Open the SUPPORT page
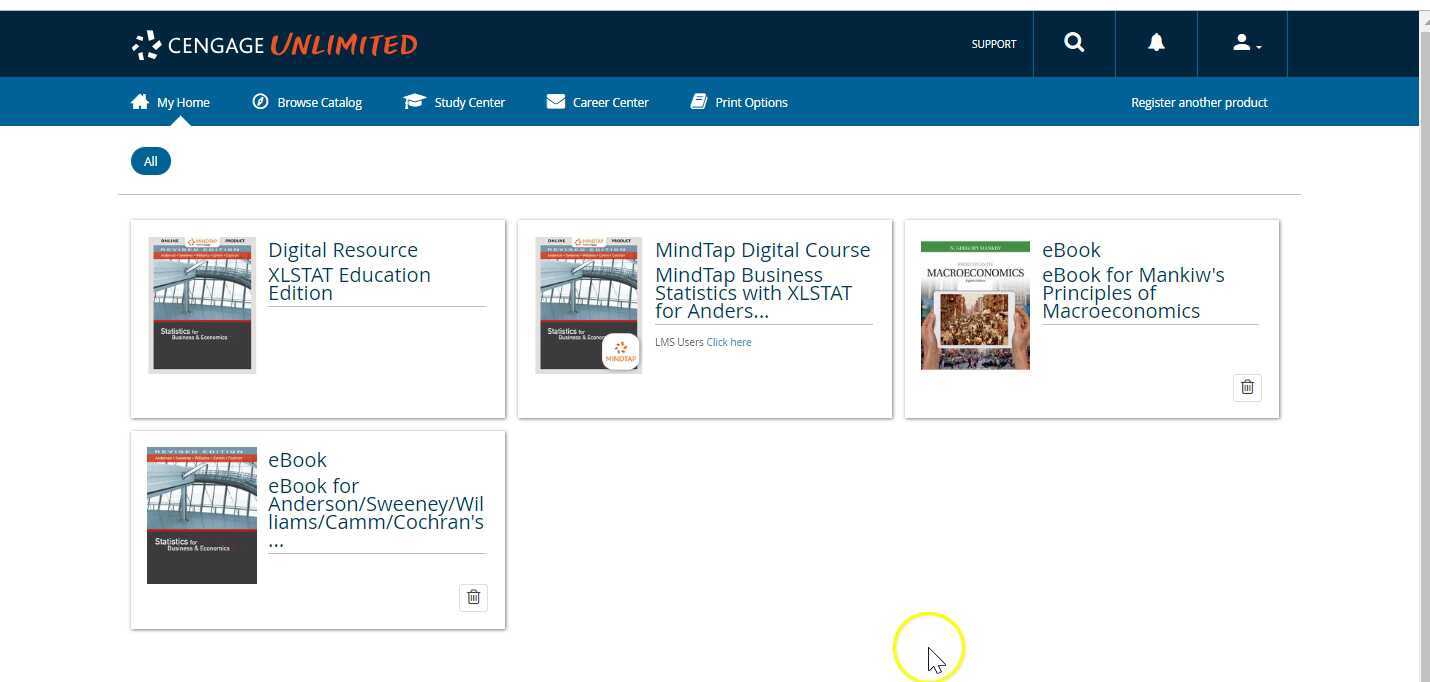1430x682 pixels. tap(993, 44)
